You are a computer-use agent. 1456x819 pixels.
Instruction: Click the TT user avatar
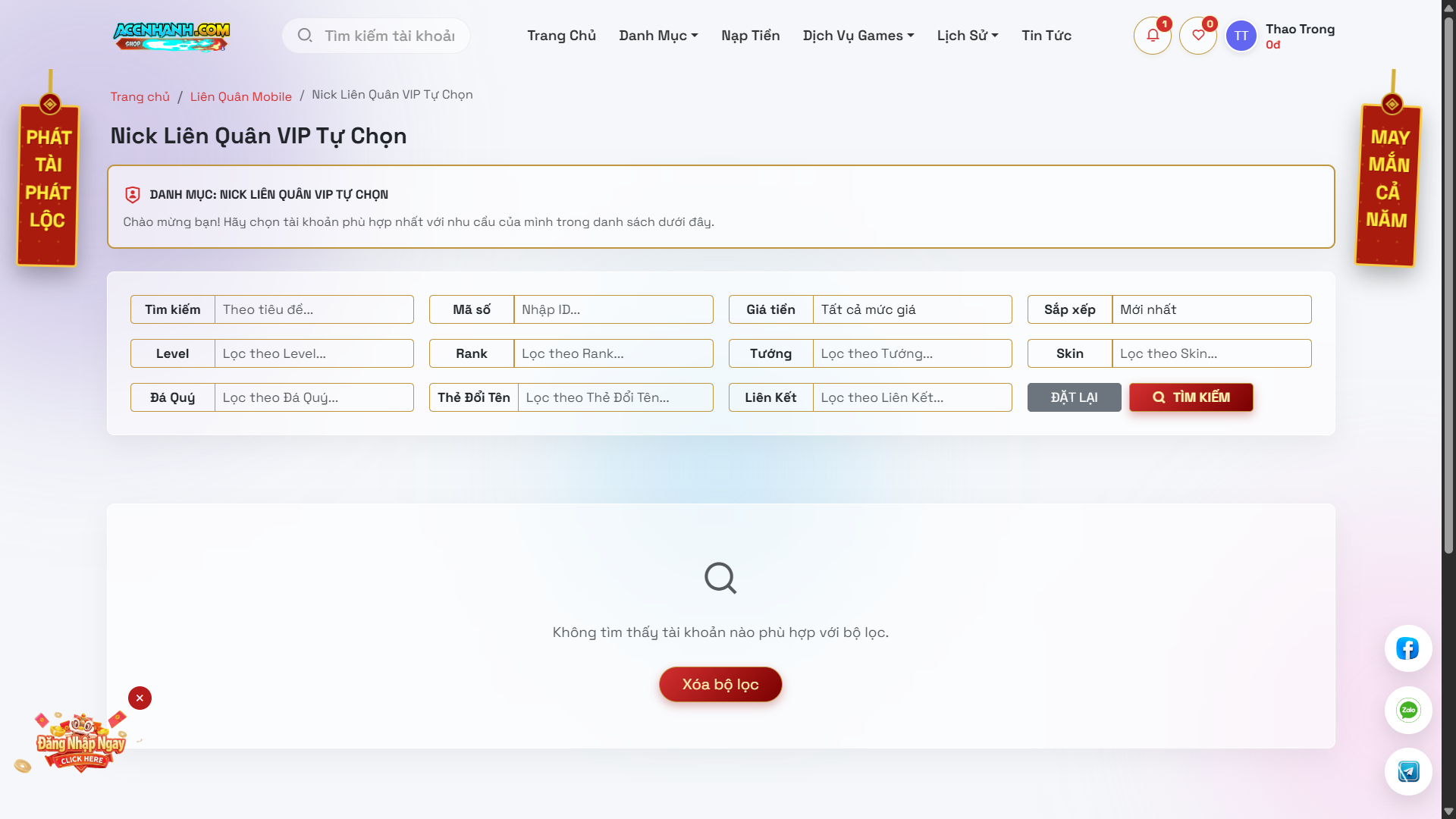pyautogui.click(x=1241, y=36)
